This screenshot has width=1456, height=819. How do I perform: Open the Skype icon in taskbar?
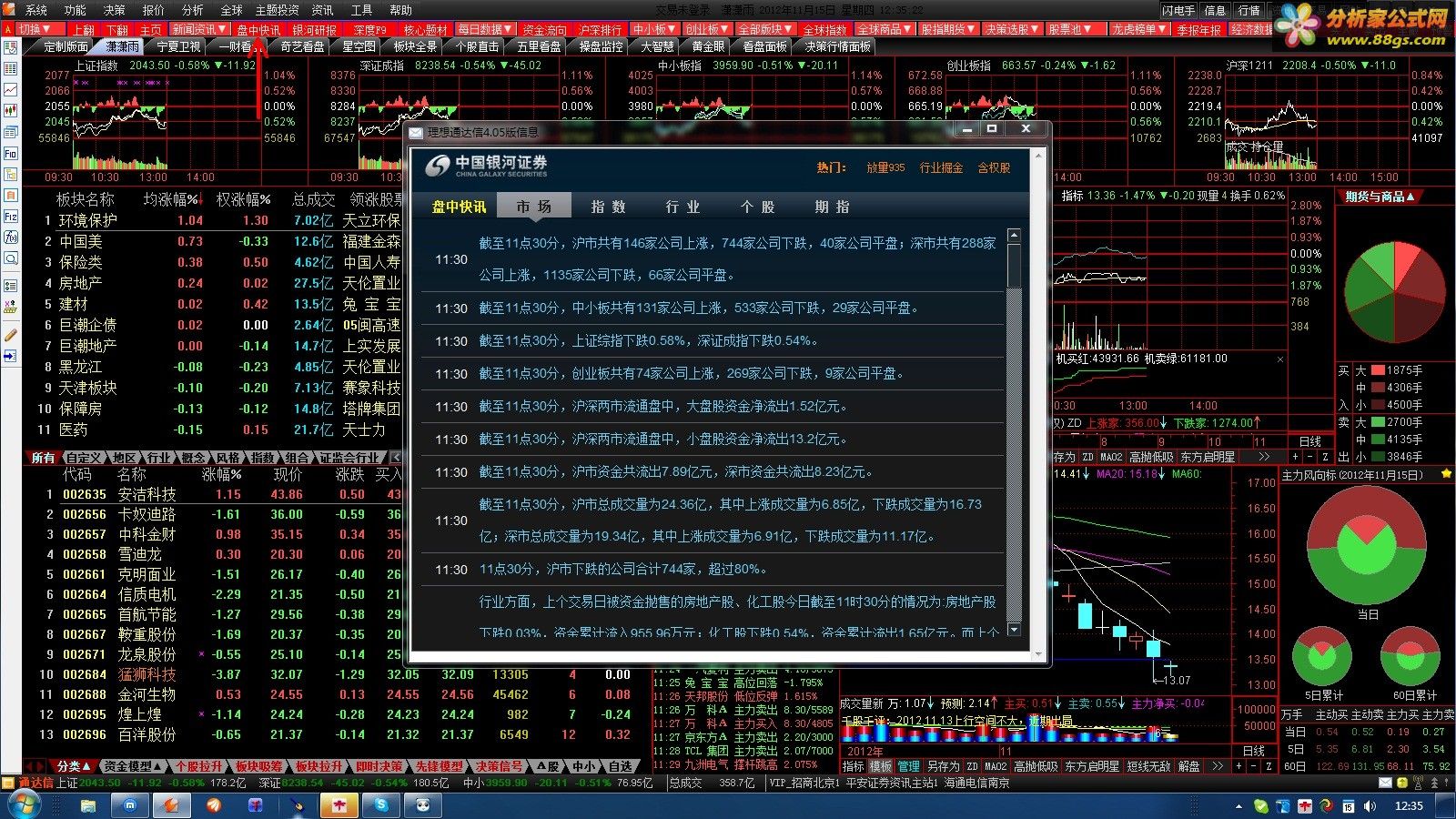tap(381, 805)
